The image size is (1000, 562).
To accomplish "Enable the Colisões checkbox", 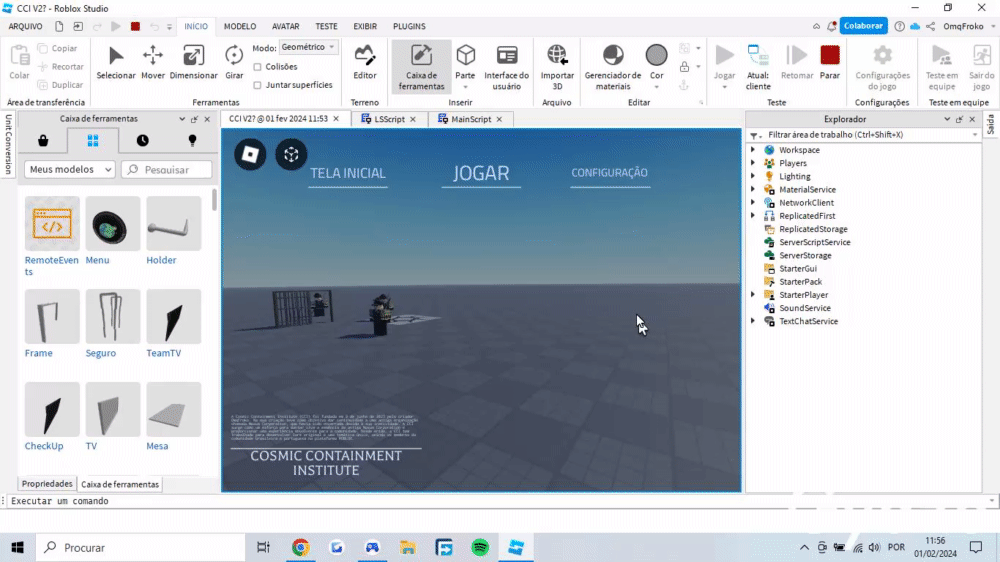I will pyautogui.click(x=257, y=66).
